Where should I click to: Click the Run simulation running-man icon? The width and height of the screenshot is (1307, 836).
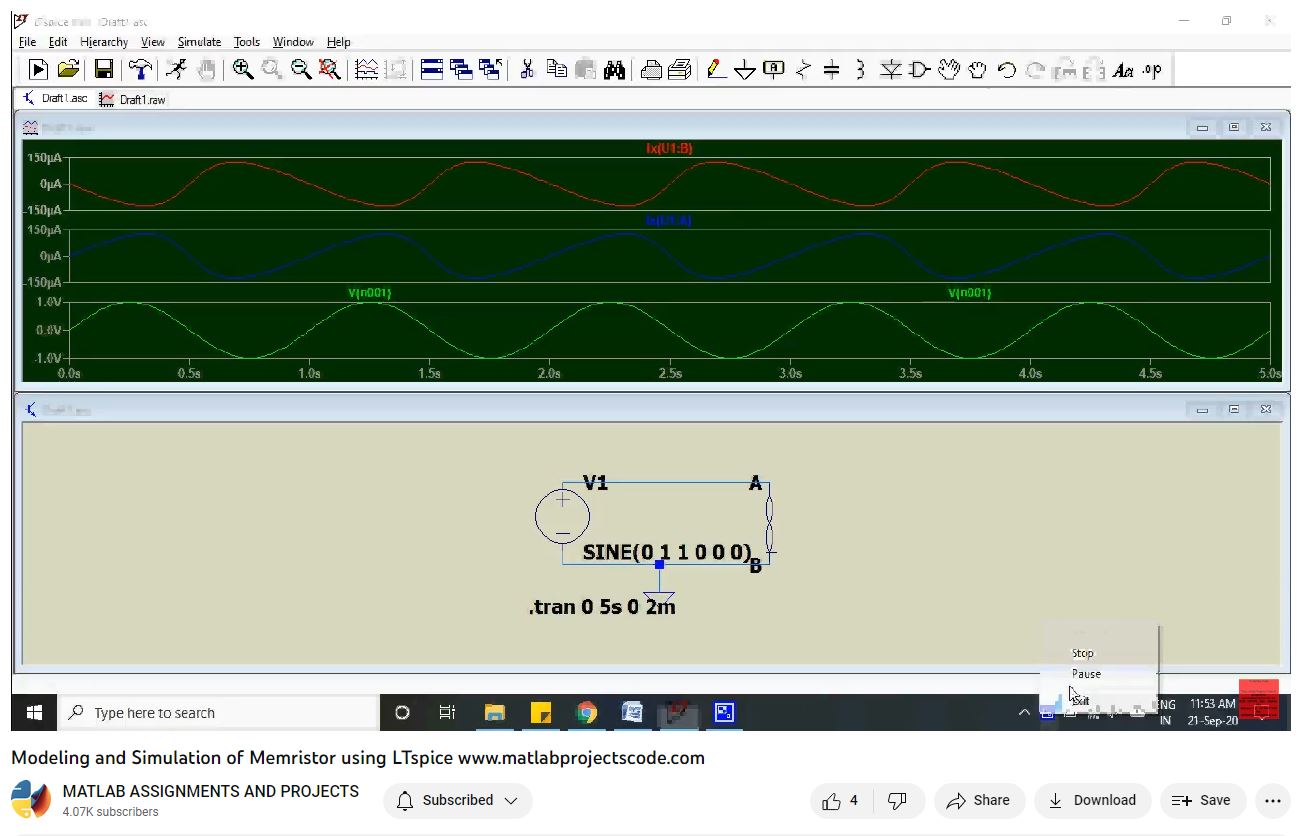coord(176,69)
